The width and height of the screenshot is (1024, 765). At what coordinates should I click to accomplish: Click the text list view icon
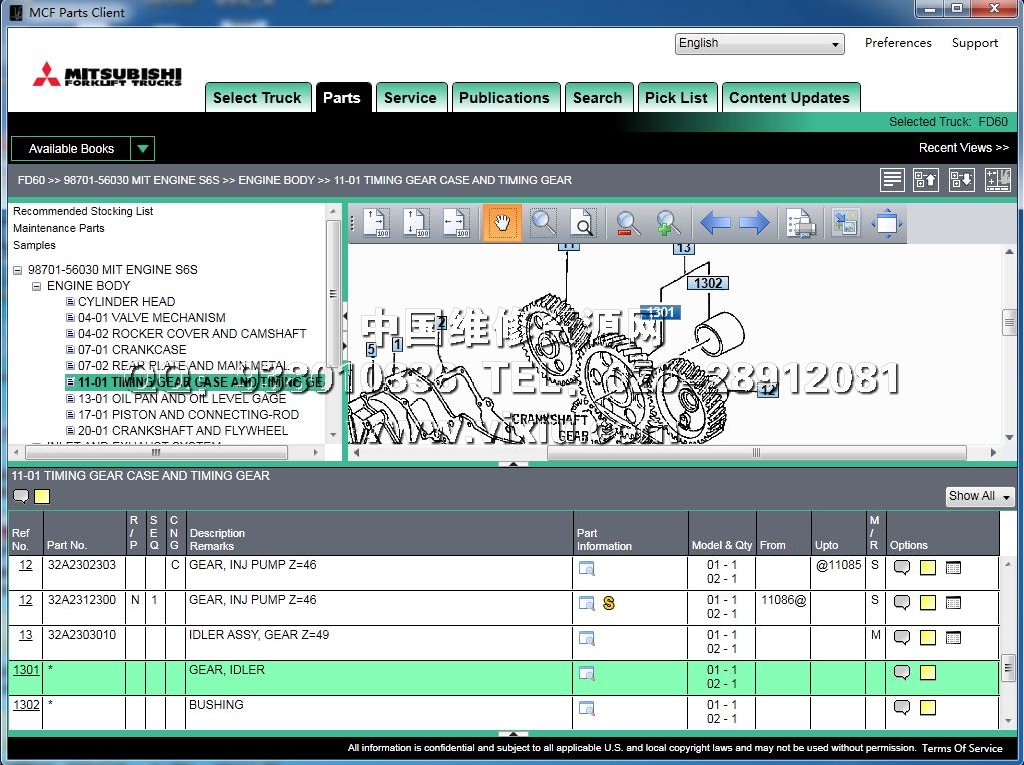(893, 180)
